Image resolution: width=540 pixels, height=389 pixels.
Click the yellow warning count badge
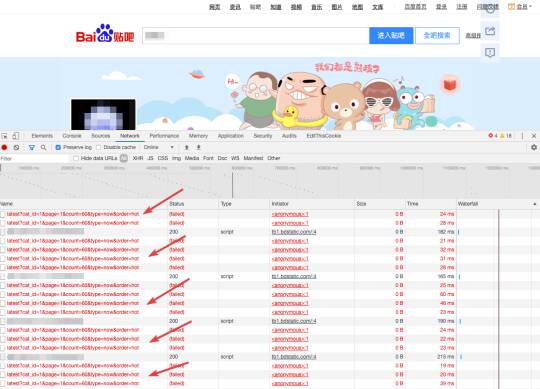click(x=506, y=136)
